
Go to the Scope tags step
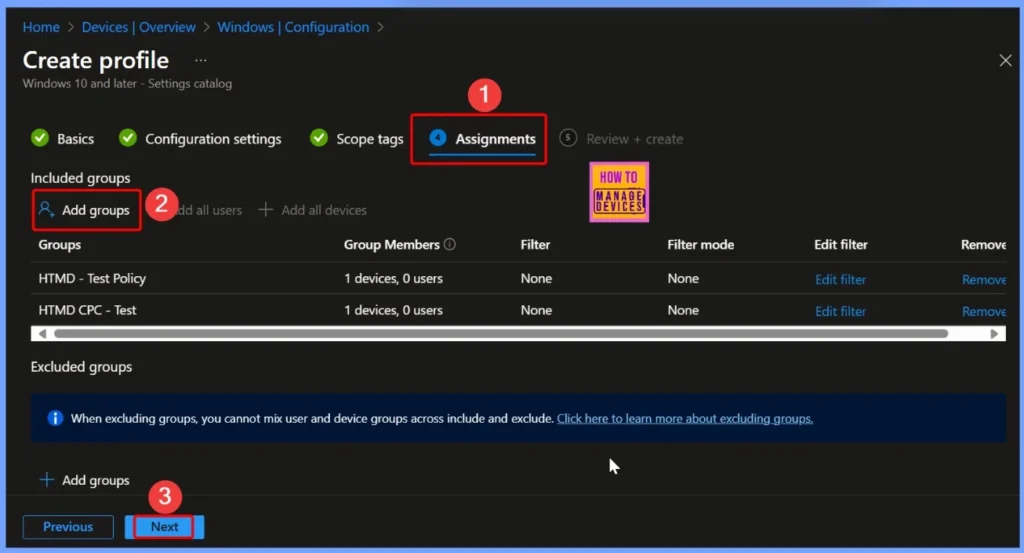click(x=369, y=139)
